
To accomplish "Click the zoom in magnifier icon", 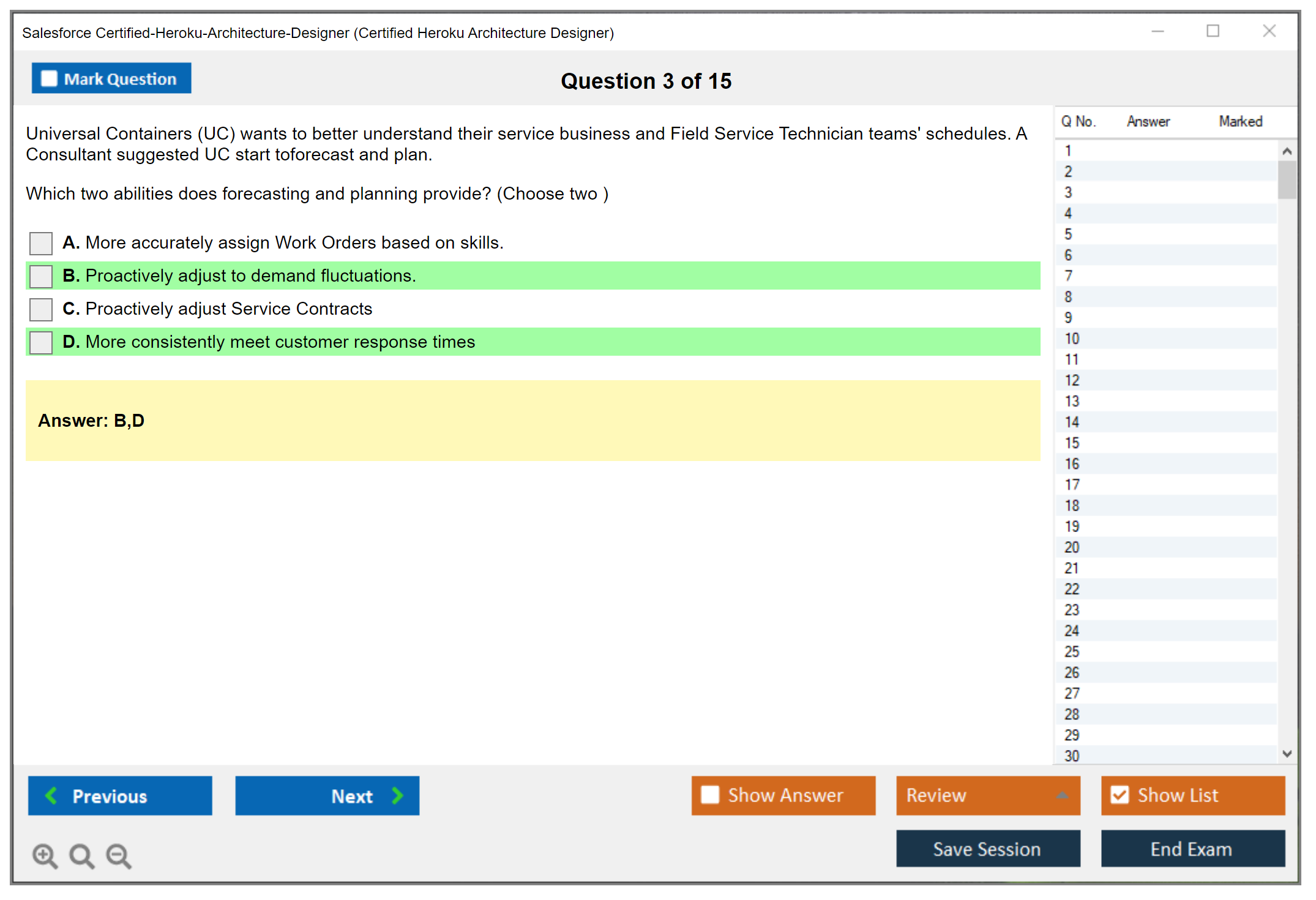I will (45, 855).
